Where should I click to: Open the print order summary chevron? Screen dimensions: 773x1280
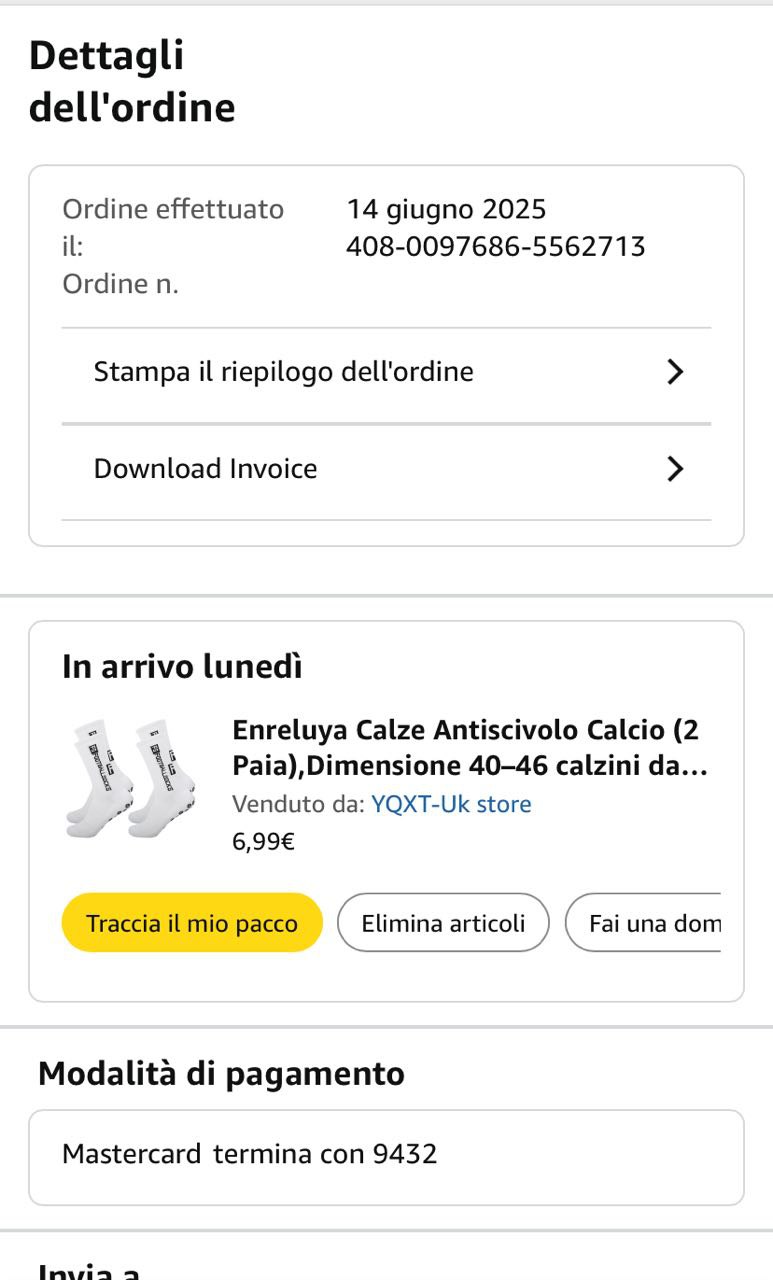click(x=675, y=372)
